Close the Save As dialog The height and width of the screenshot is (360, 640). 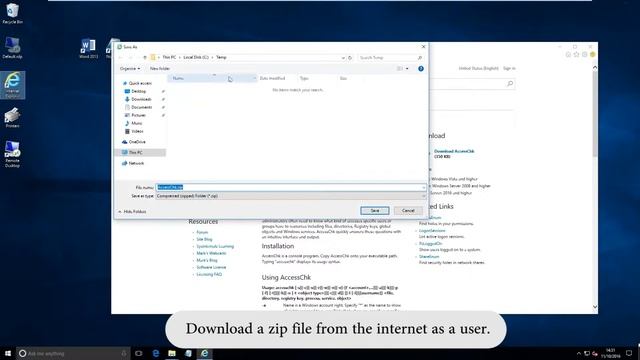[x=423, y=47]
